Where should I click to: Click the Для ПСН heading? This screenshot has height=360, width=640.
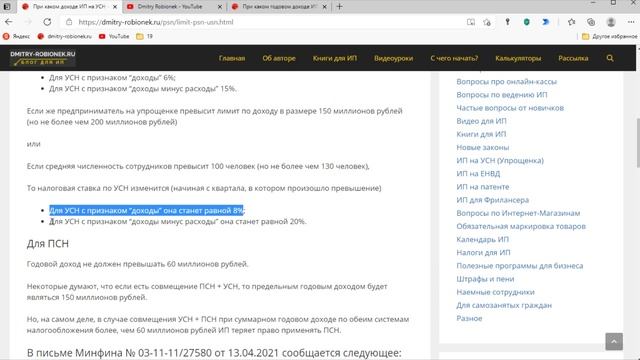(48, 244)
